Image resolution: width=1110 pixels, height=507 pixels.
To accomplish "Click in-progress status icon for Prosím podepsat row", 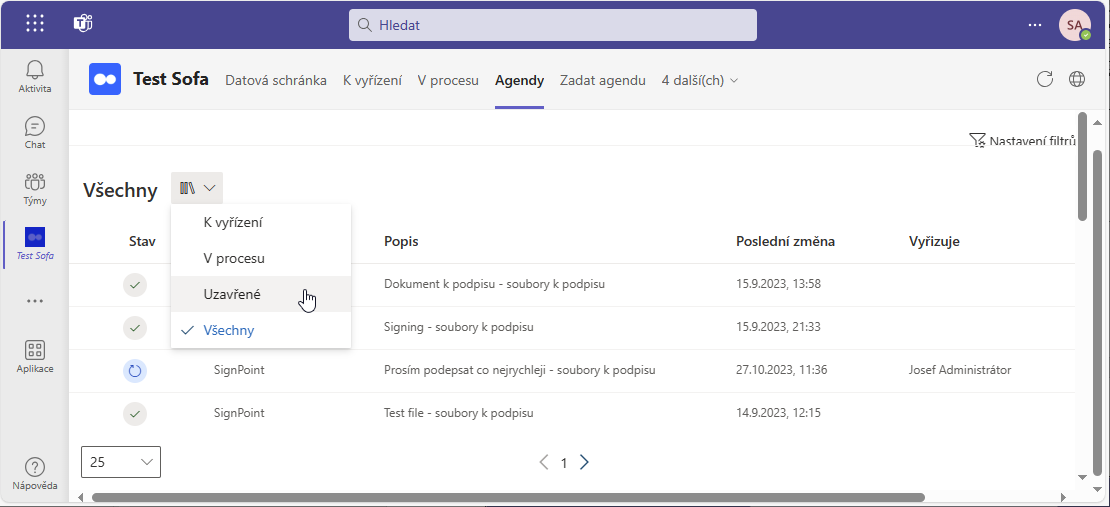I will pos(135,371).
